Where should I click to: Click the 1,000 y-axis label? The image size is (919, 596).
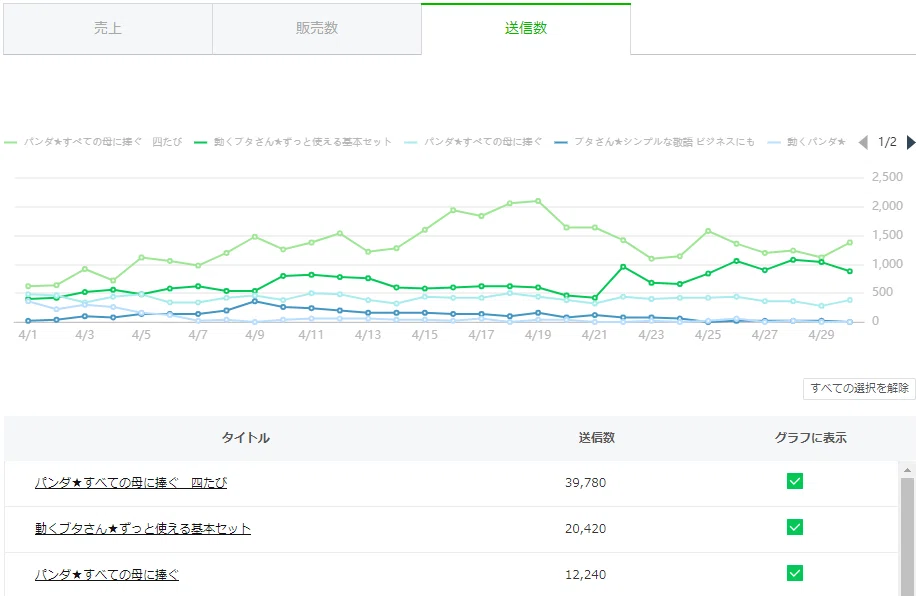[887, 264]
